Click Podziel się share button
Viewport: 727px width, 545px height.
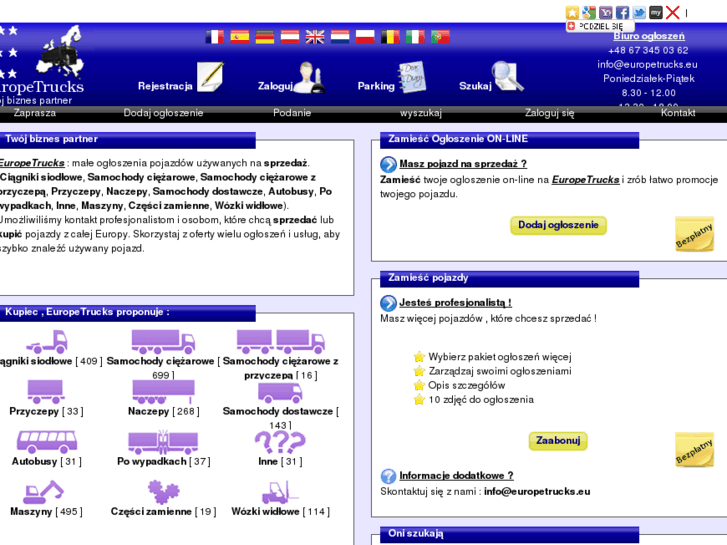tap(600, 26)
